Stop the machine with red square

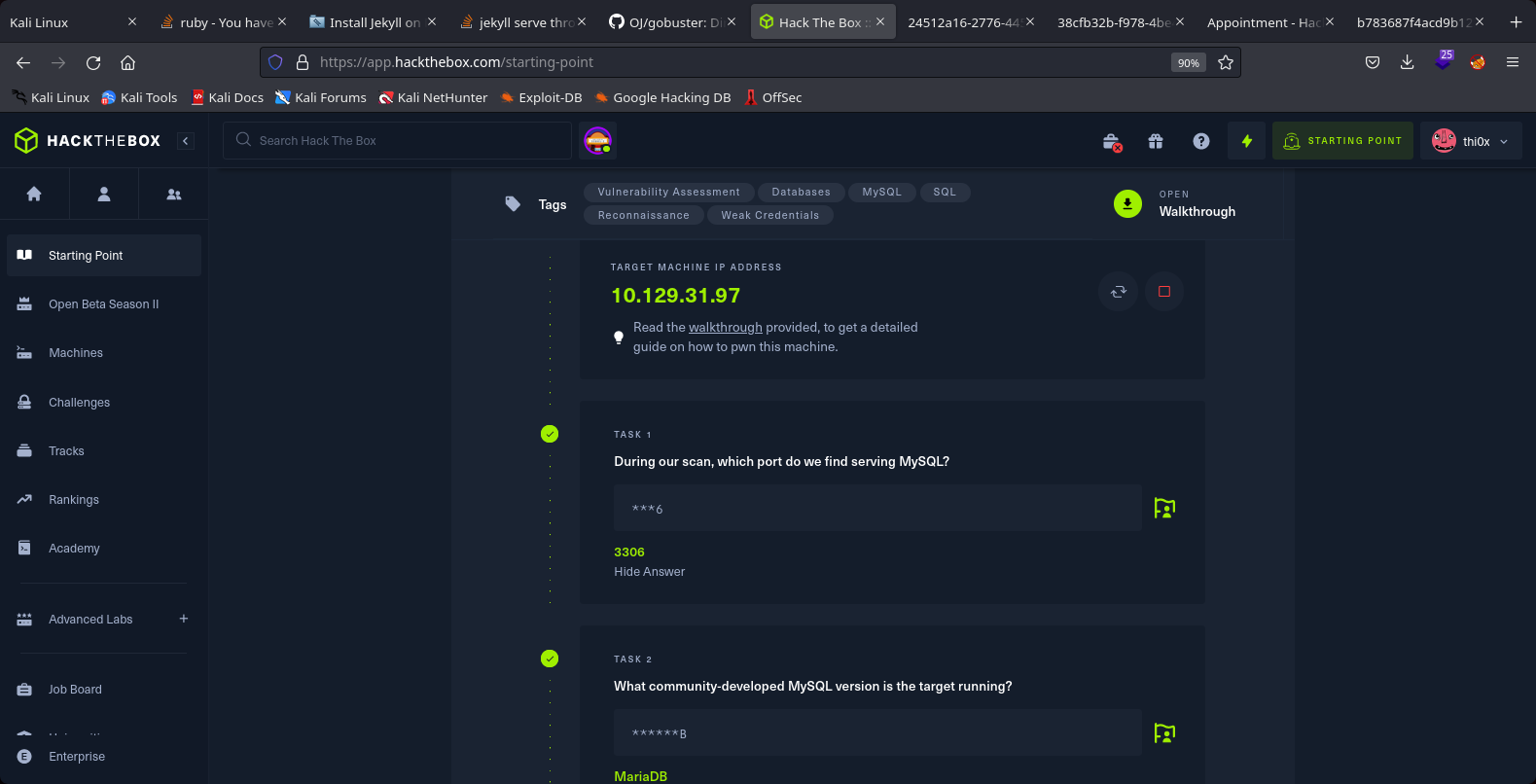coord(1164,292)
